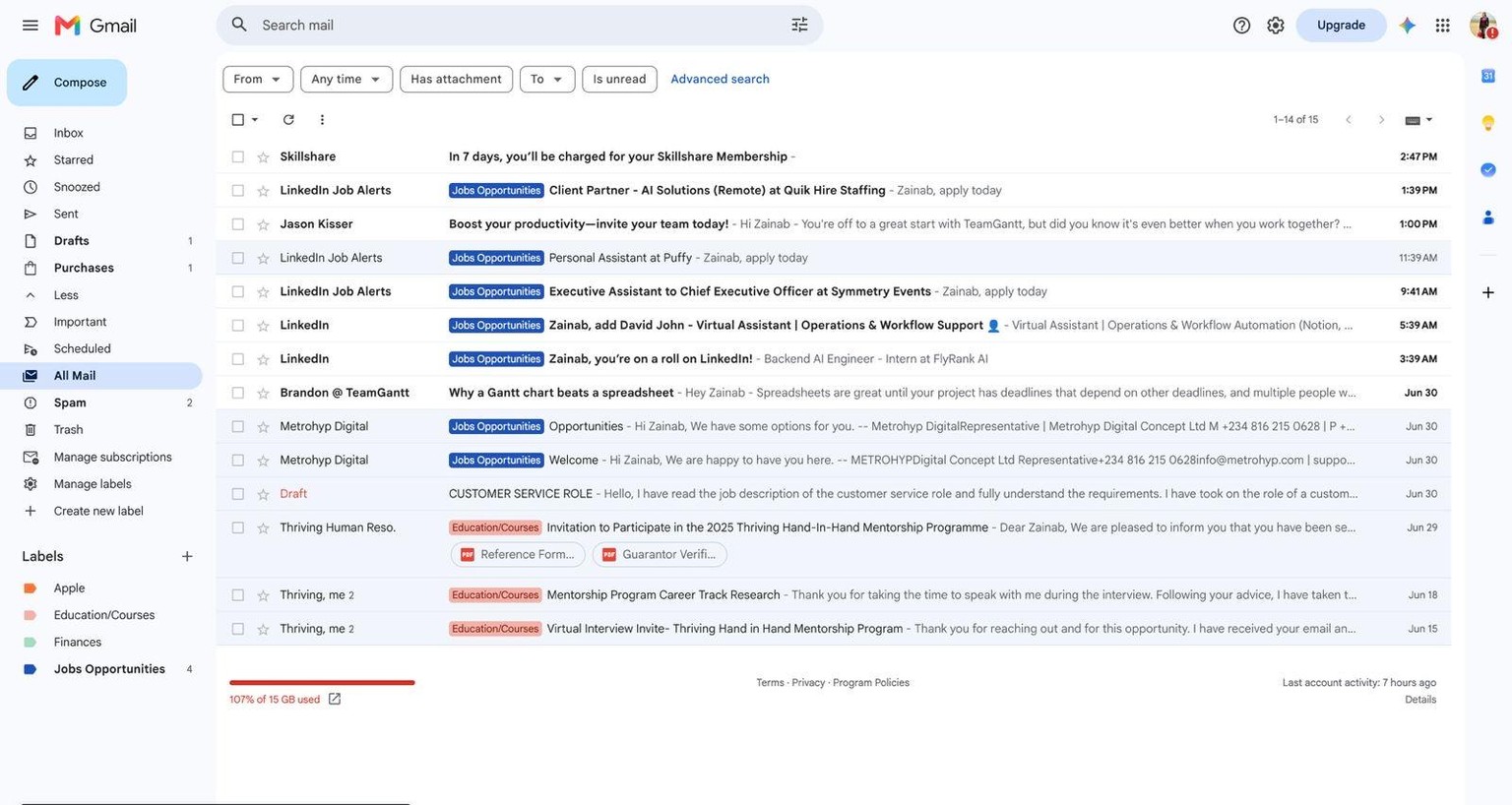Open the Google apps grid
This screenshot has width=1512, height=805.
coord(1442,25)
